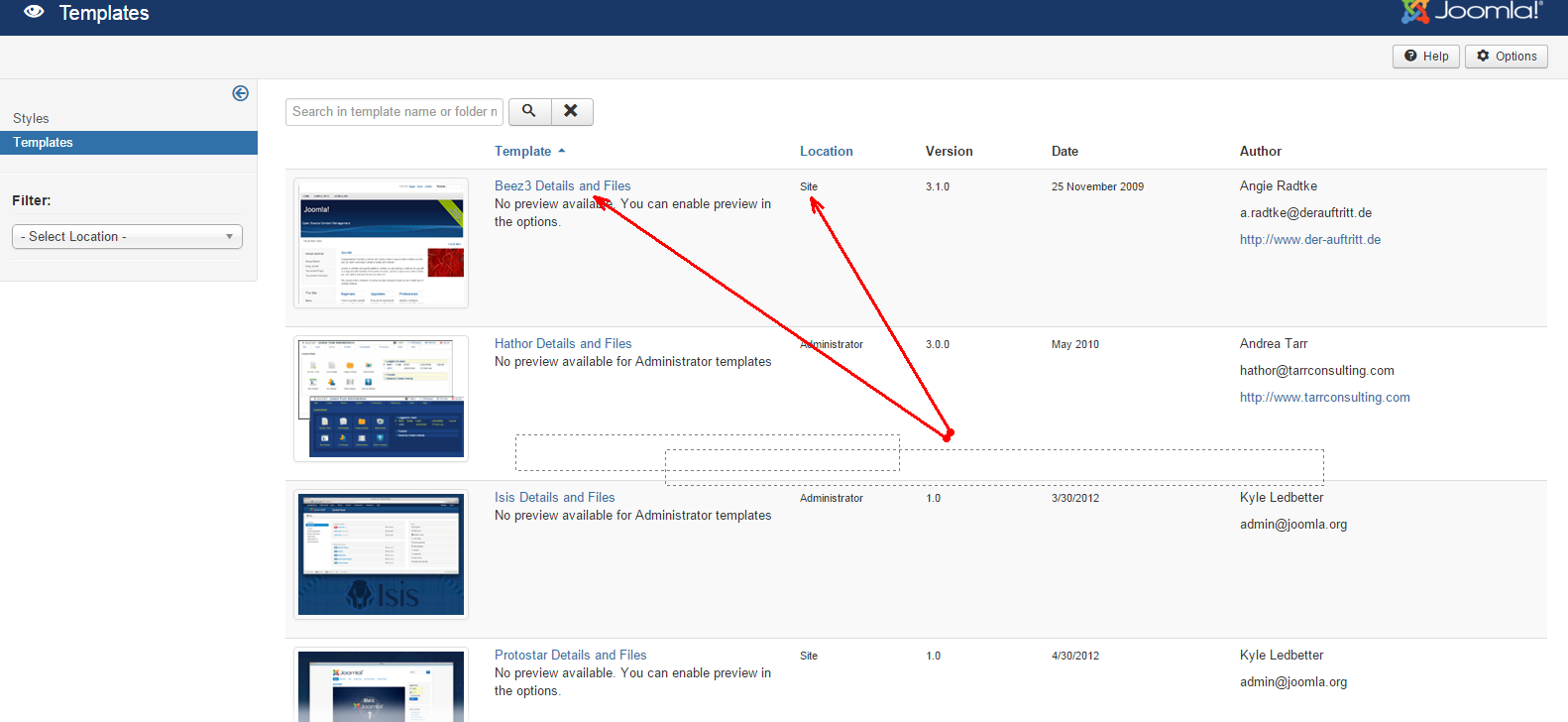Click the Author column header
Image resolution: width=1568 pixels, height=722 pixels.
pos(1261,151)
